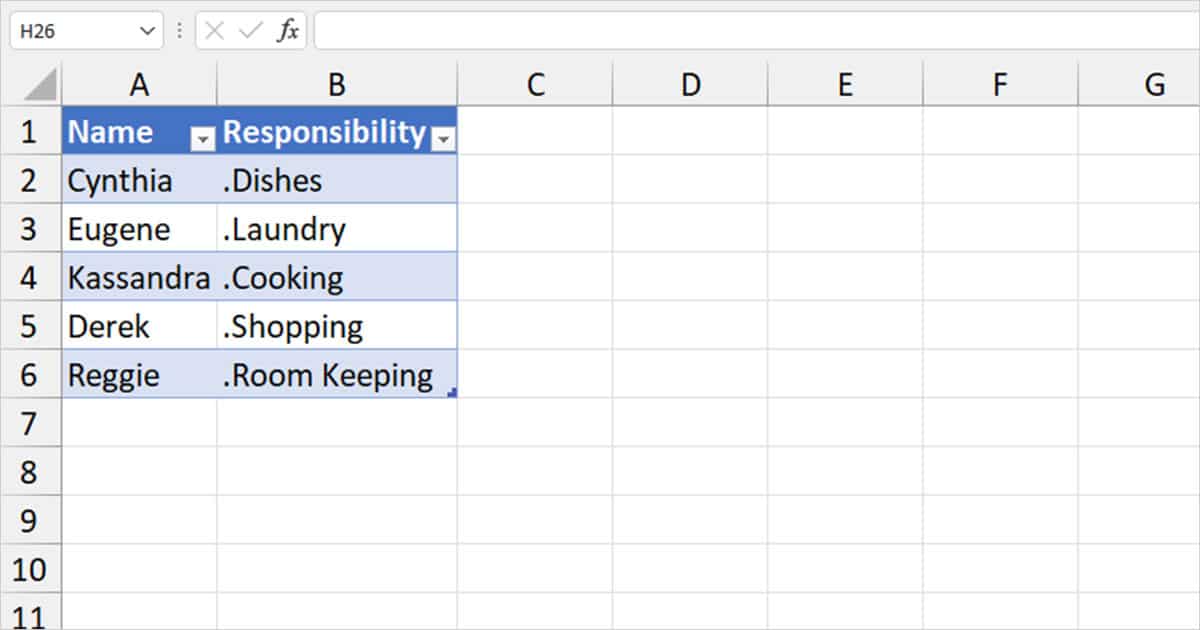Click the Select All corner triangle
The width and height of the screenshot is (1200, 630).
pyautogui.click(x=41, y=85)
